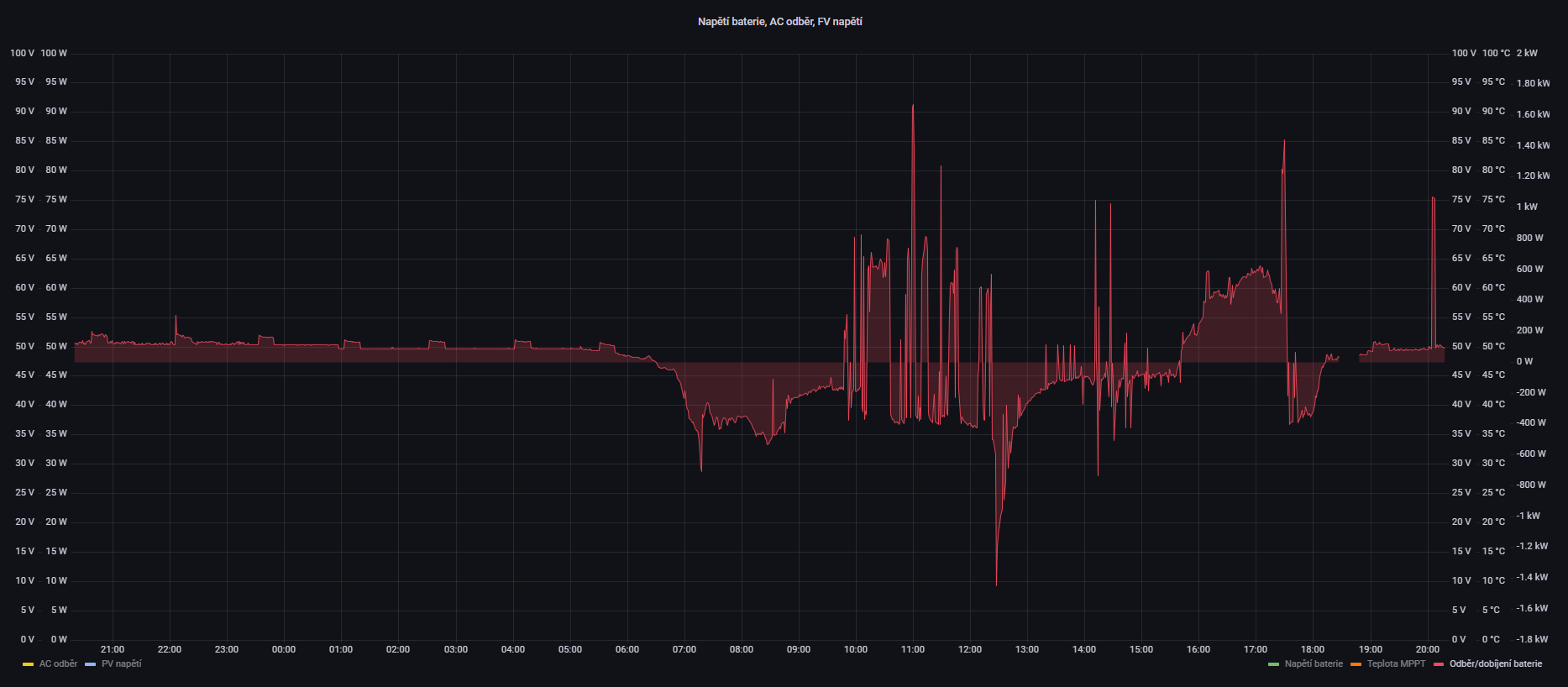This screenshot has width=1568, height=687.
Task: Click the 09:00 time axis label
Action: (799, 649)
